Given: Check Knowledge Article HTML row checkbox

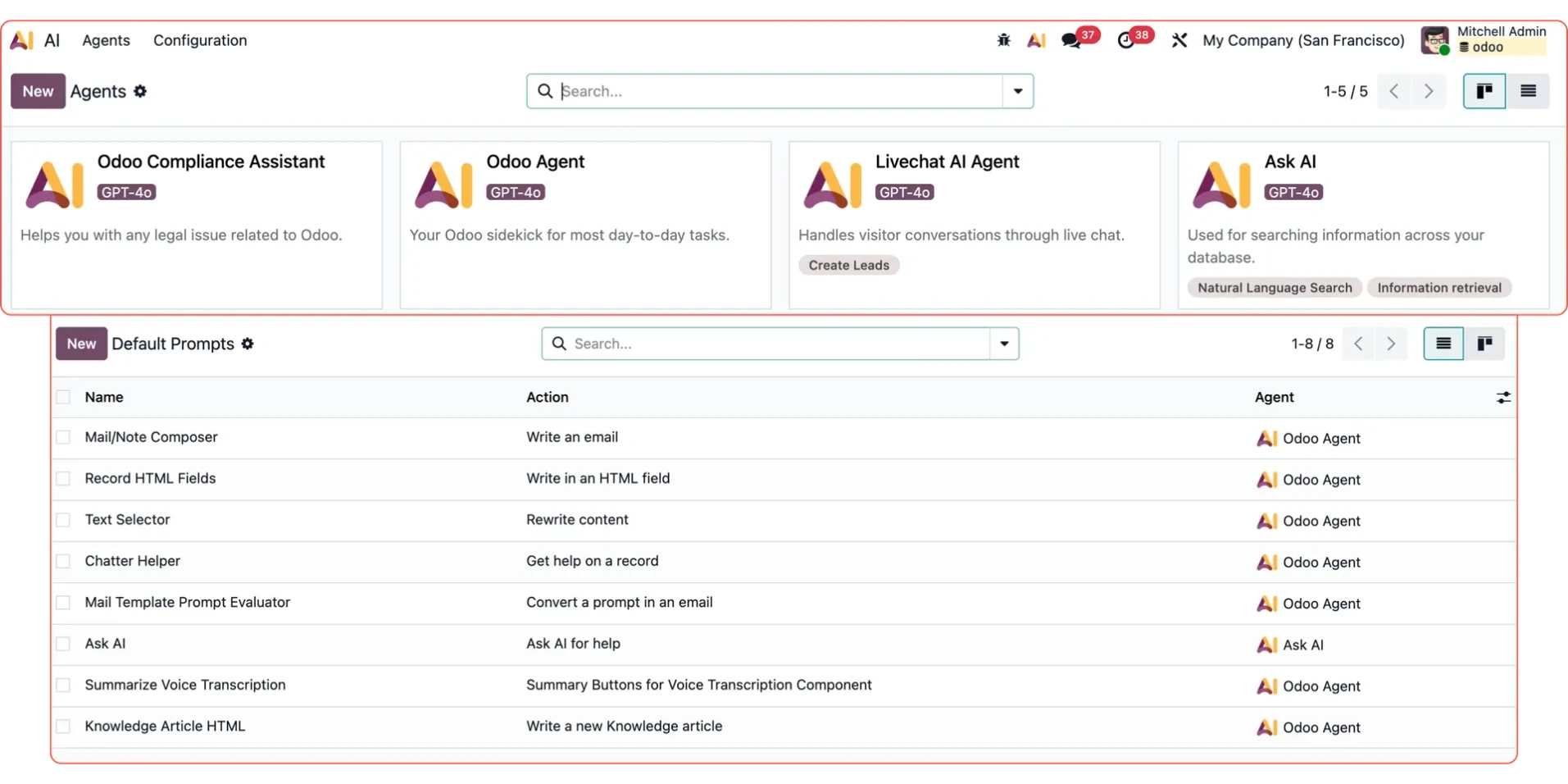Looking at the screenshot, I should pos(63,726).
